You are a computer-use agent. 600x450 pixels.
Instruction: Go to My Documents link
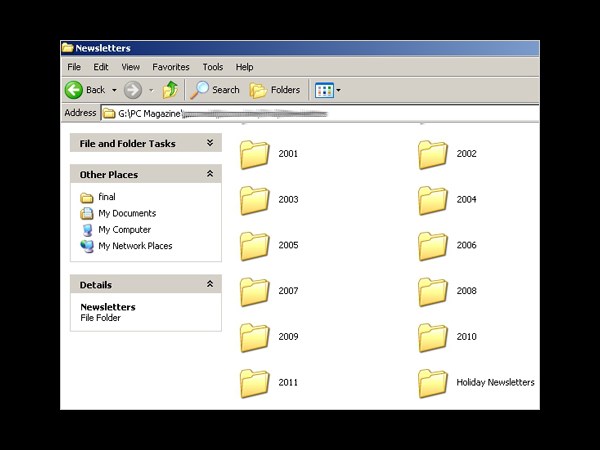click(x=126, y=213)
